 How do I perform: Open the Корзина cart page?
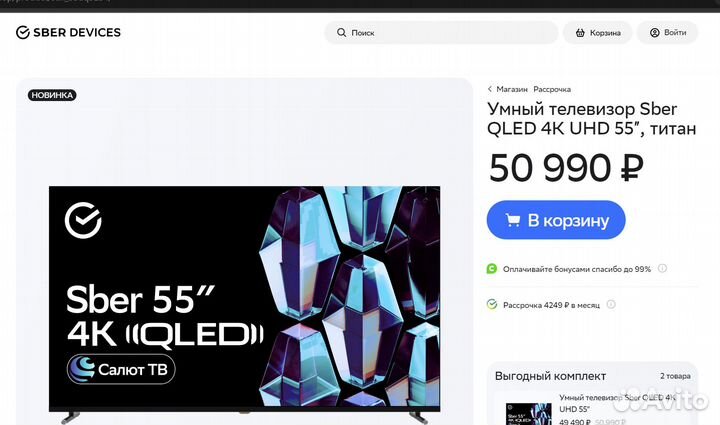(x=598, y=33)
